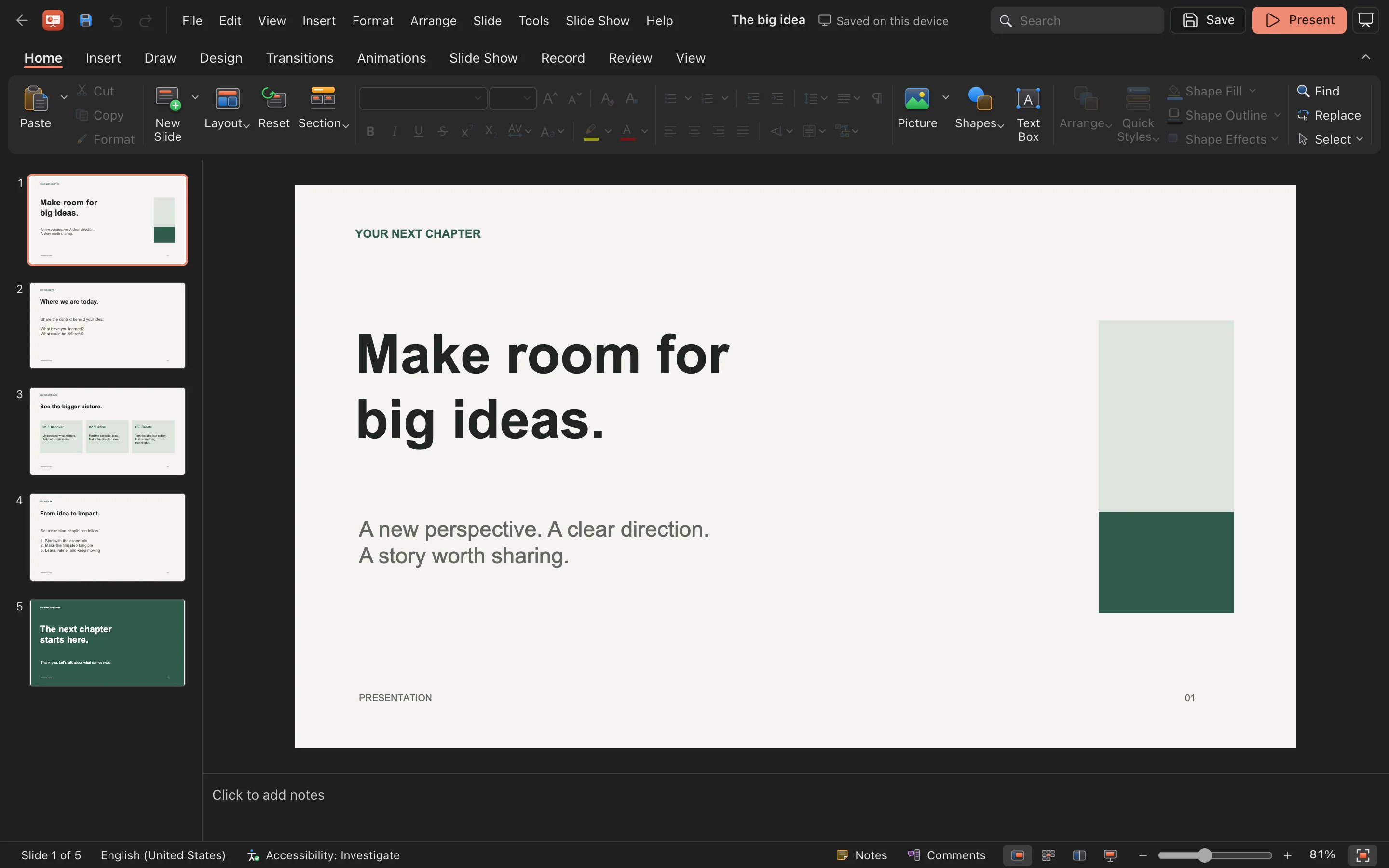The image size is (1389, 868).
Task: Click the text highlight color swatch
Action: [591, 132]
